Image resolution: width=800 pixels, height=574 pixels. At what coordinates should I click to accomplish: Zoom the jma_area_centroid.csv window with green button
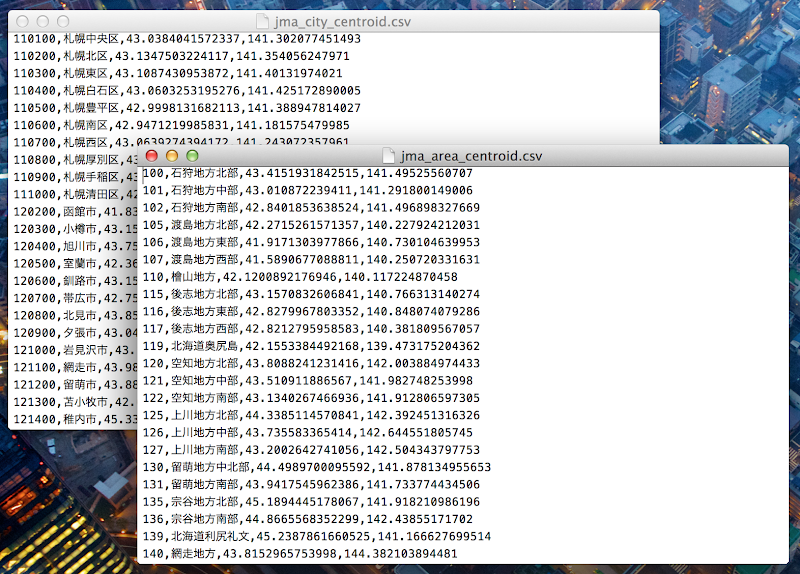(192, 156)
